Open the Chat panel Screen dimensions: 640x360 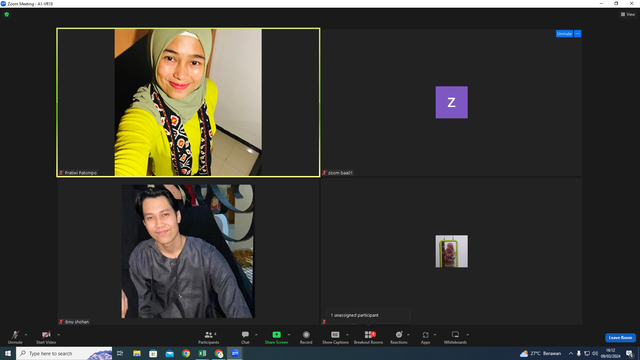click(245, 337)
